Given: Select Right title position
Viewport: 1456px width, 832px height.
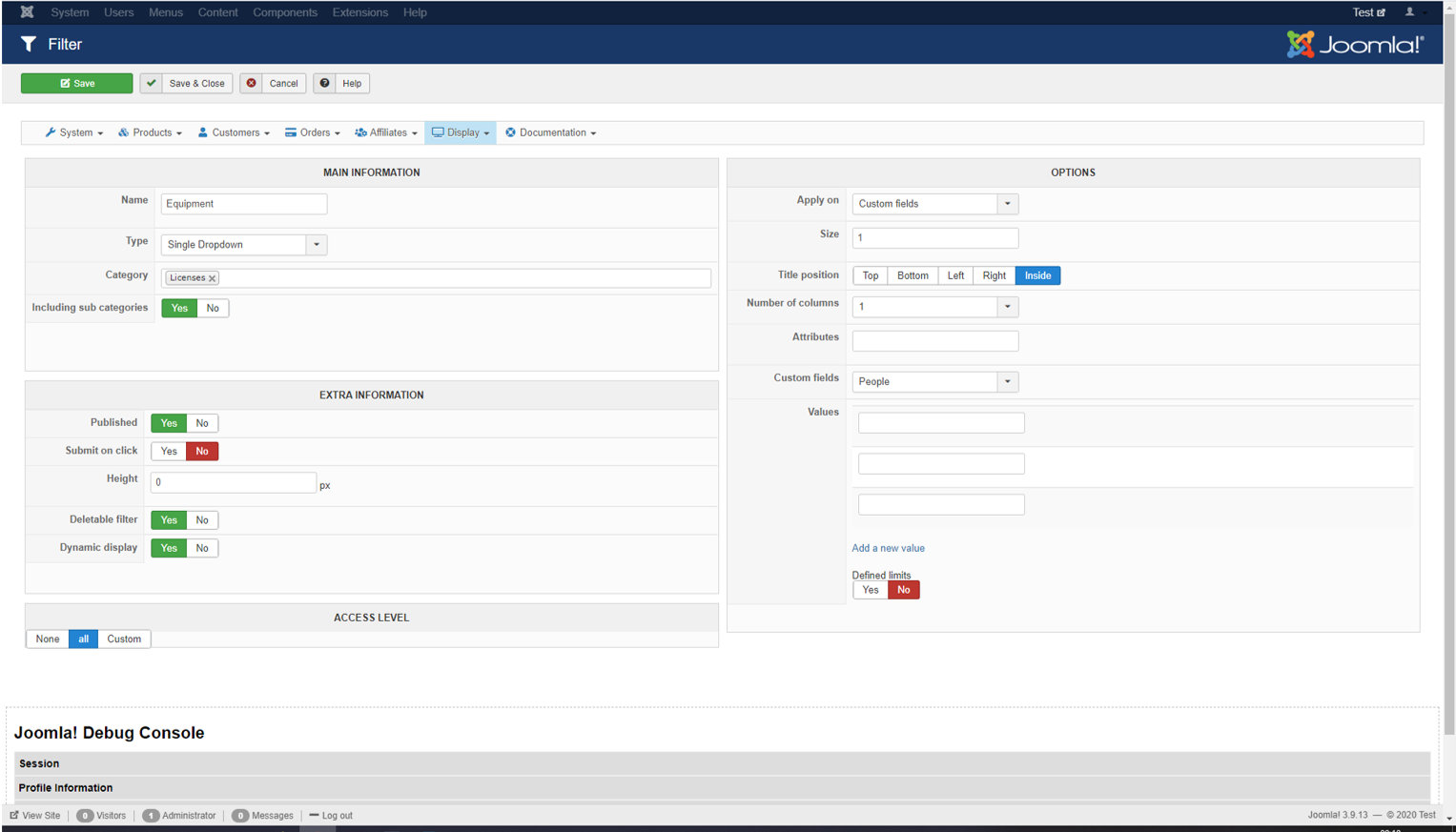Looking at the screenshot, I should tap(994, 275).
